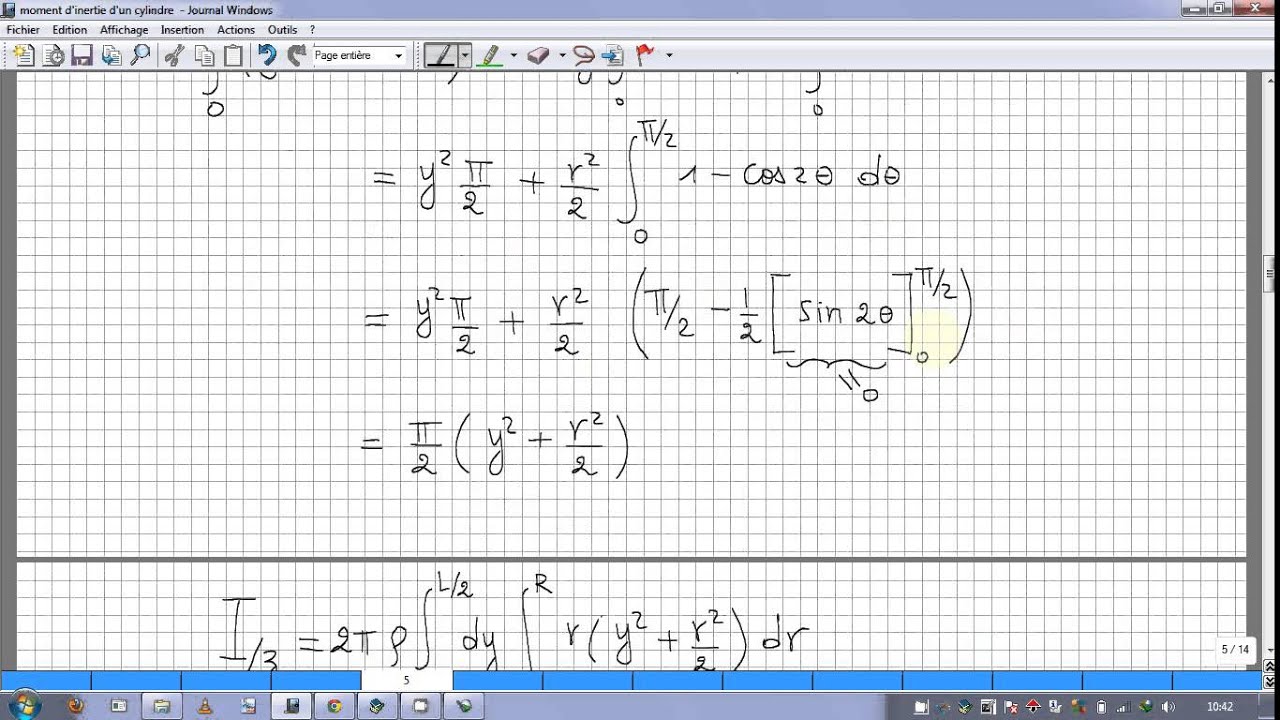Screen dimensions: 1280x720
Task: Undo the last stroke
Action: pyautogui.click(x=267, y=55)
